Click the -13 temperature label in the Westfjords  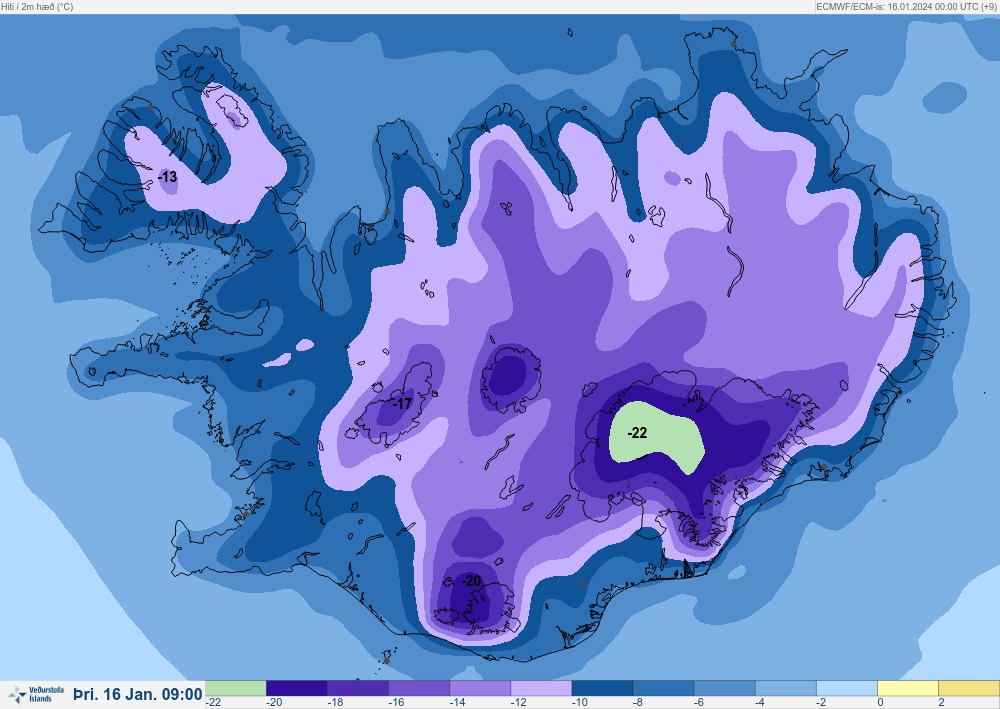(168, 177)
